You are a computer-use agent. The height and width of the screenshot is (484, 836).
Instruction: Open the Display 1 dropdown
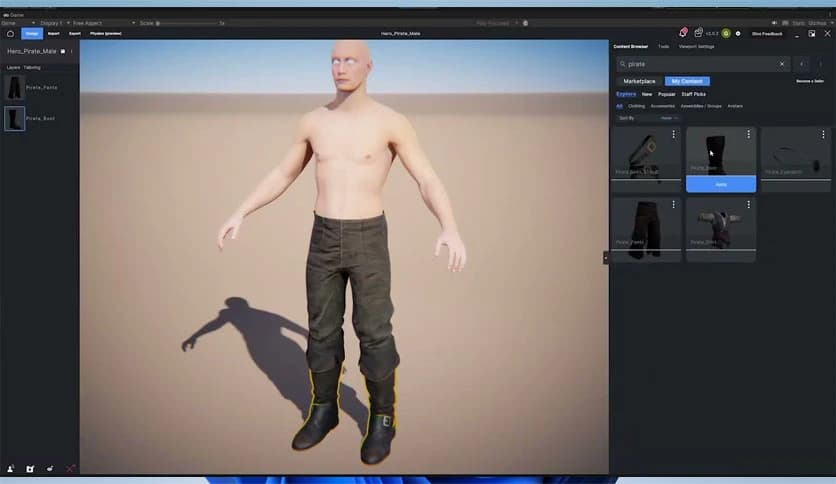coord(55,23)
